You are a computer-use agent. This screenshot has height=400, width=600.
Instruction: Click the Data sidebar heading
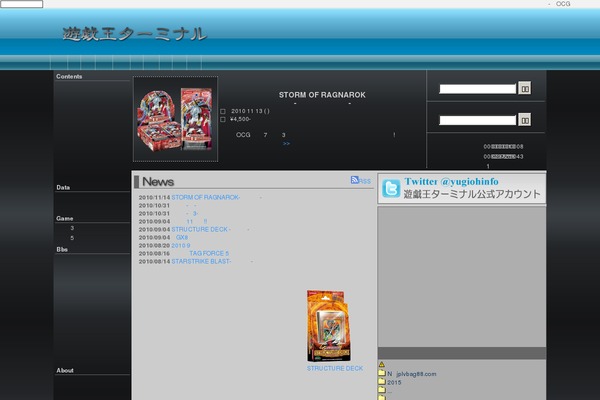63,188
